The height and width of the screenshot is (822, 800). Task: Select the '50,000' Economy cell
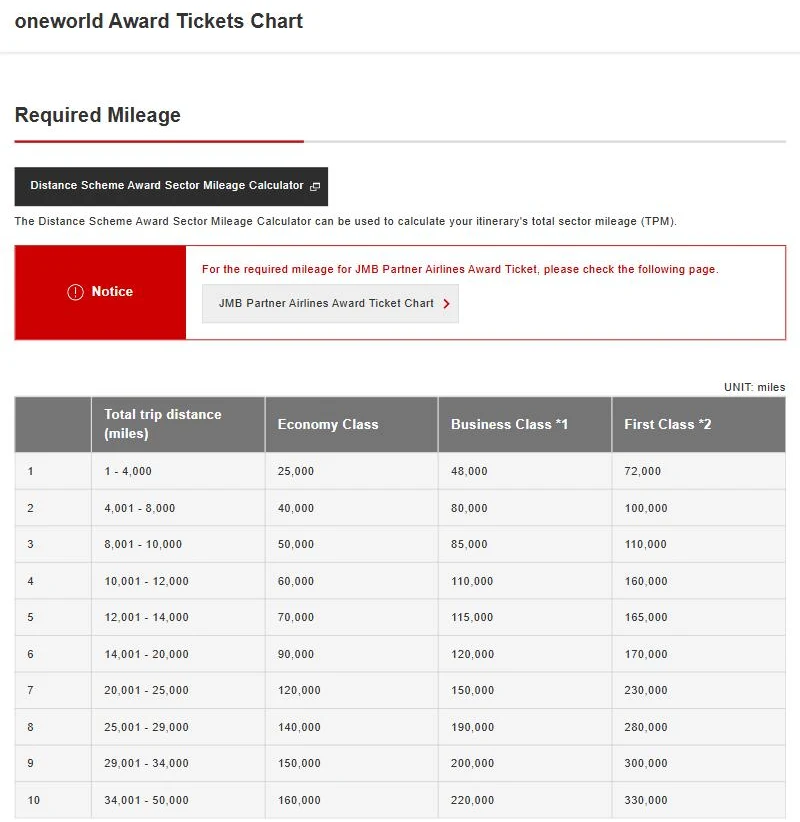pos(351,544)
